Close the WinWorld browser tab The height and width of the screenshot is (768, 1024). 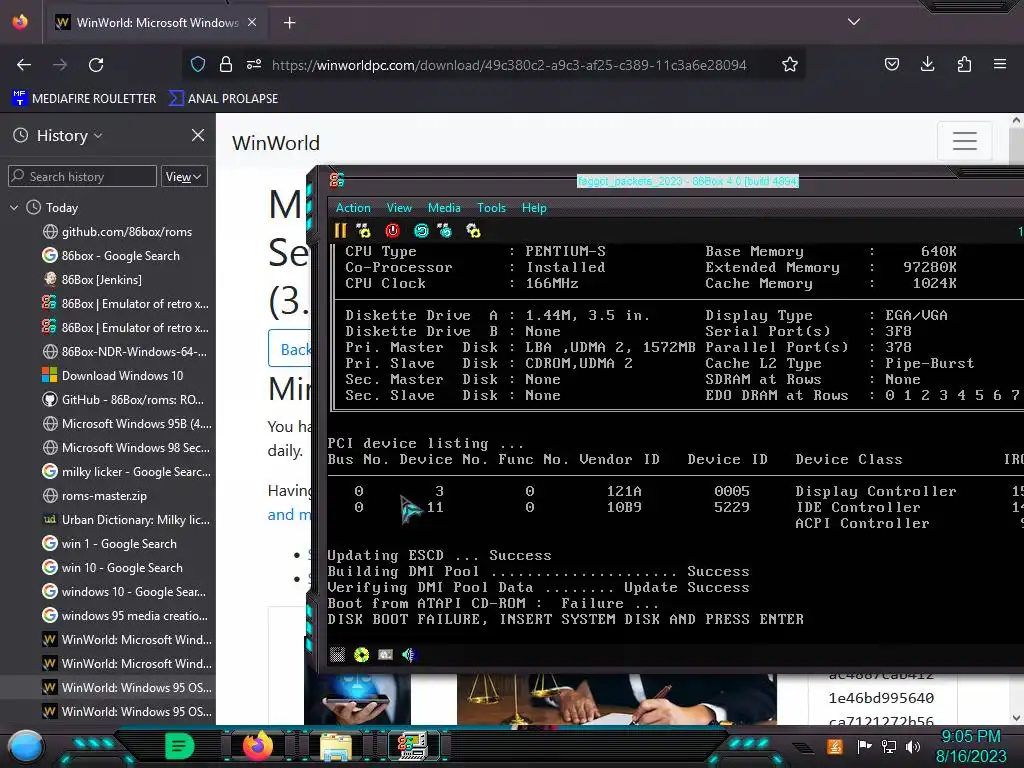(252, 22)
